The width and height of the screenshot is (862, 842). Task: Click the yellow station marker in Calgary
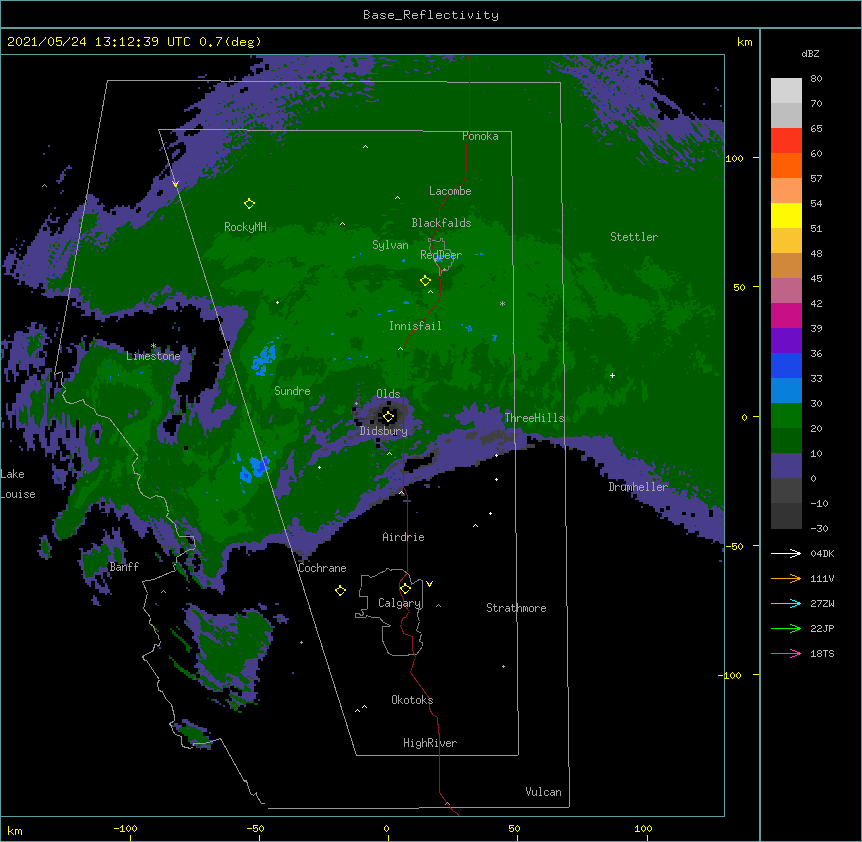(x=405, y=589)
